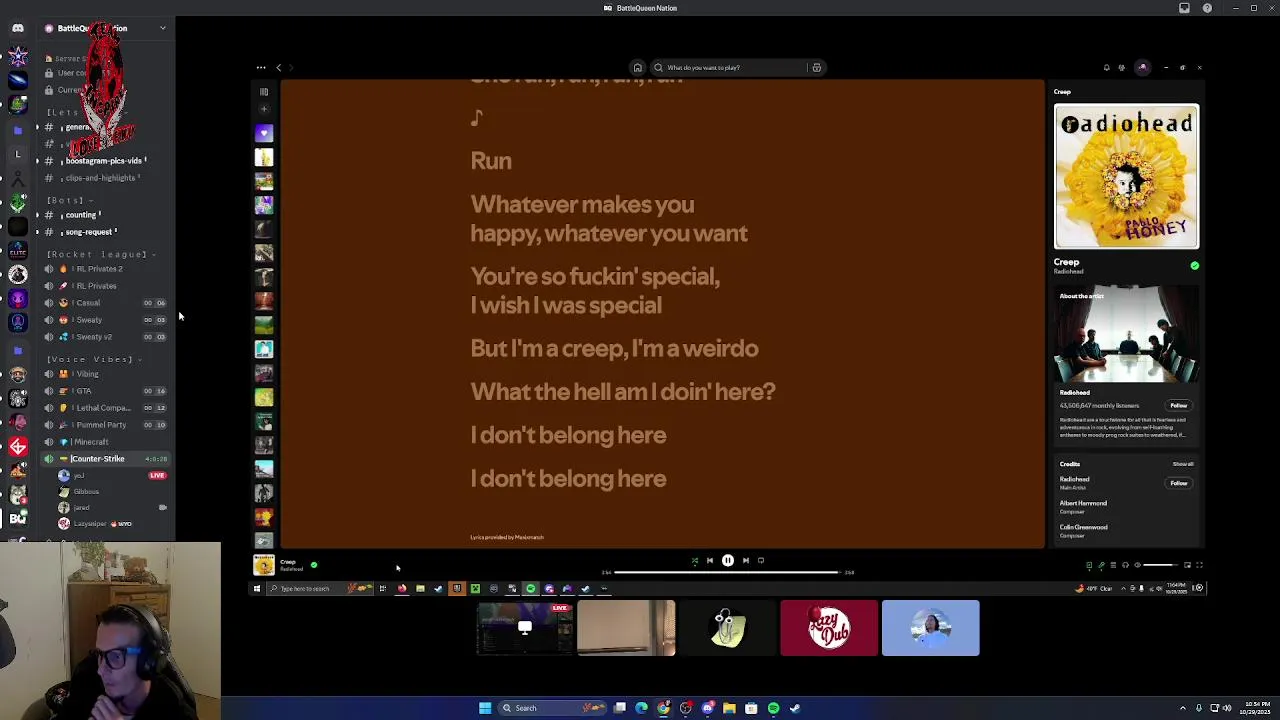Pause the Creep track in Spotify
This screenshot has height=720, width=1280.
tap(727, 561)
